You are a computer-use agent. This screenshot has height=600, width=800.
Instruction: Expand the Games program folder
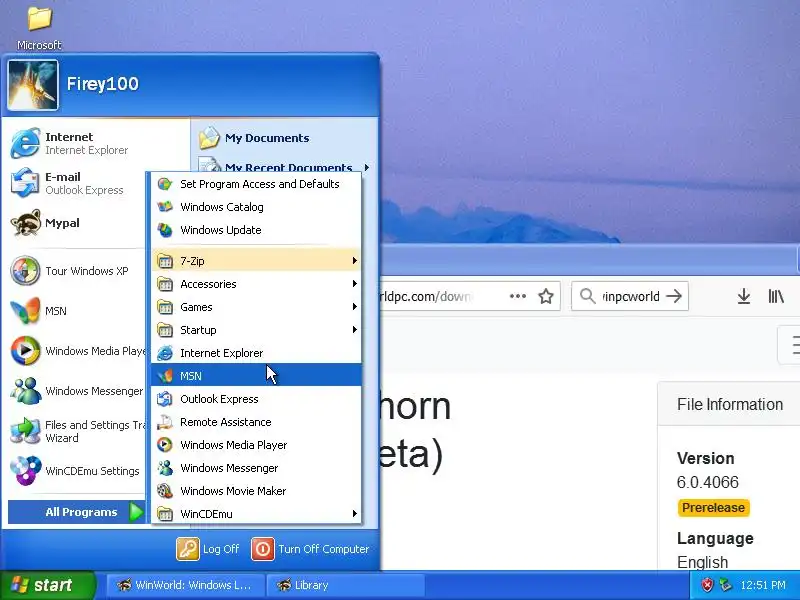256,307
